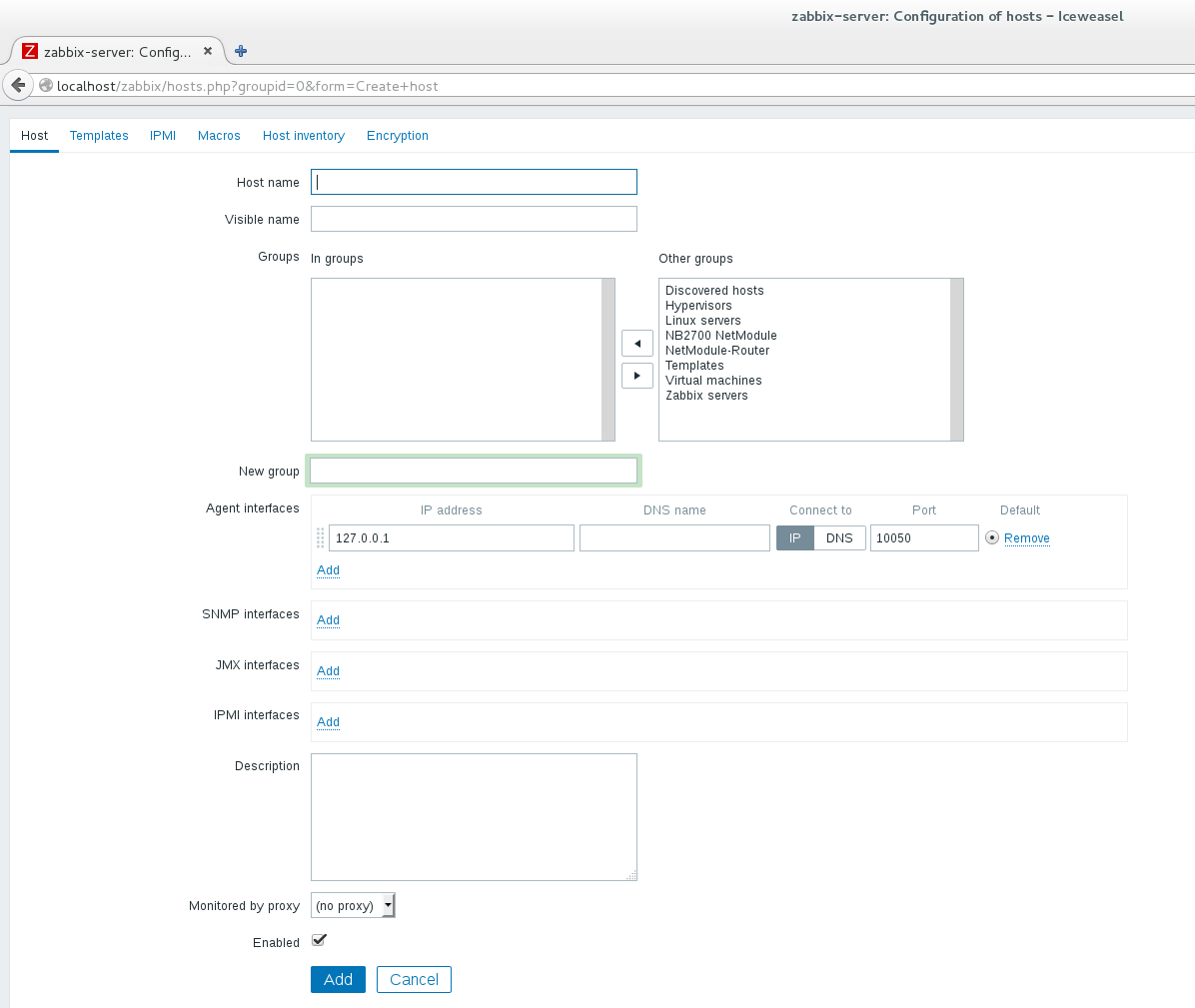Click the In groups list scrollbar
1195x1008 pixels.
(608, 360)
